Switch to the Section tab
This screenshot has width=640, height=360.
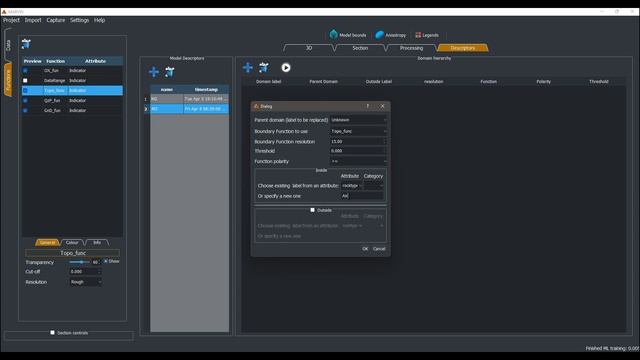coord(360,48)
